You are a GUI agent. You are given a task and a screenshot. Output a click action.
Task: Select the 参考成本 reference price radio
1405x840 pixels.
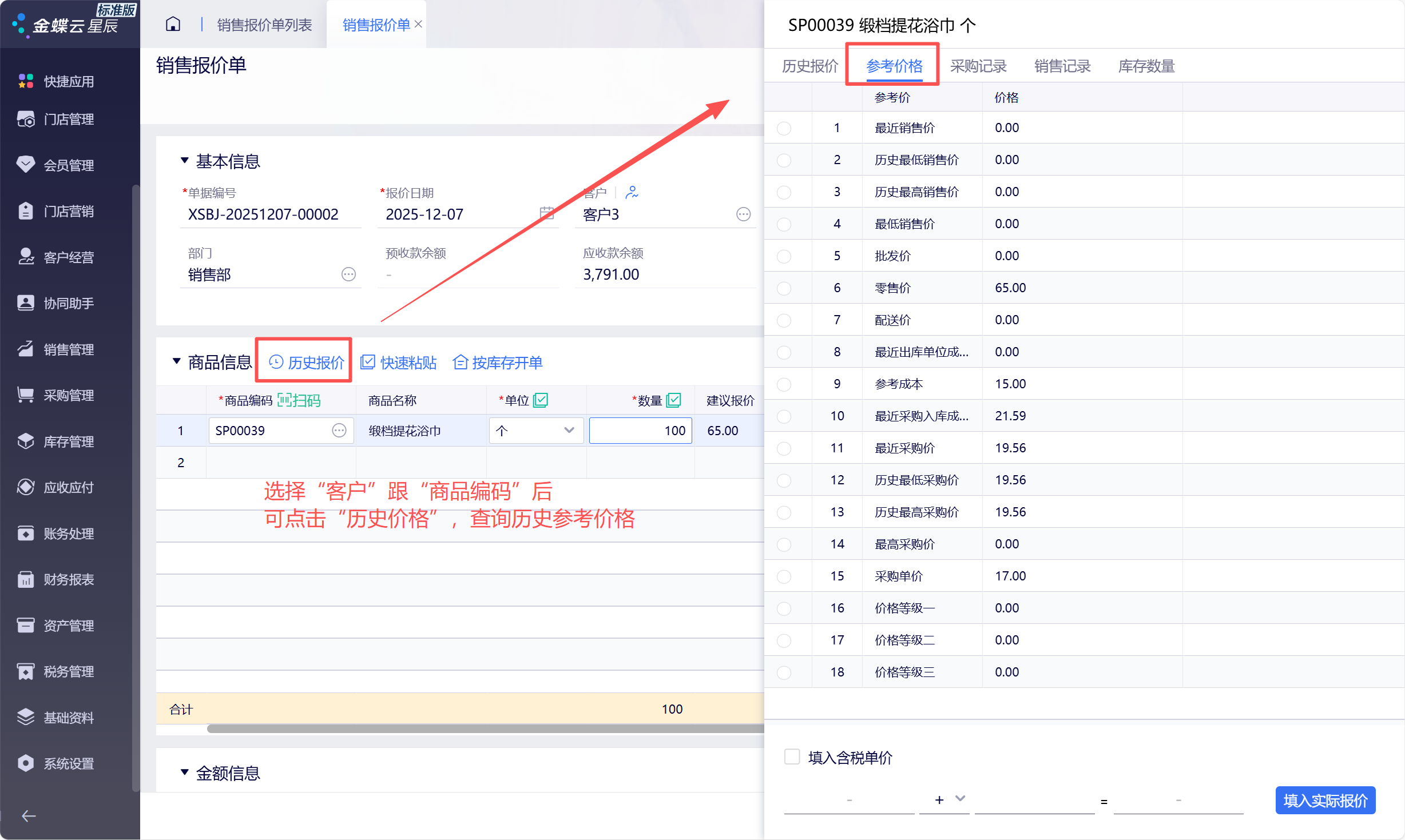pos(784,384)
